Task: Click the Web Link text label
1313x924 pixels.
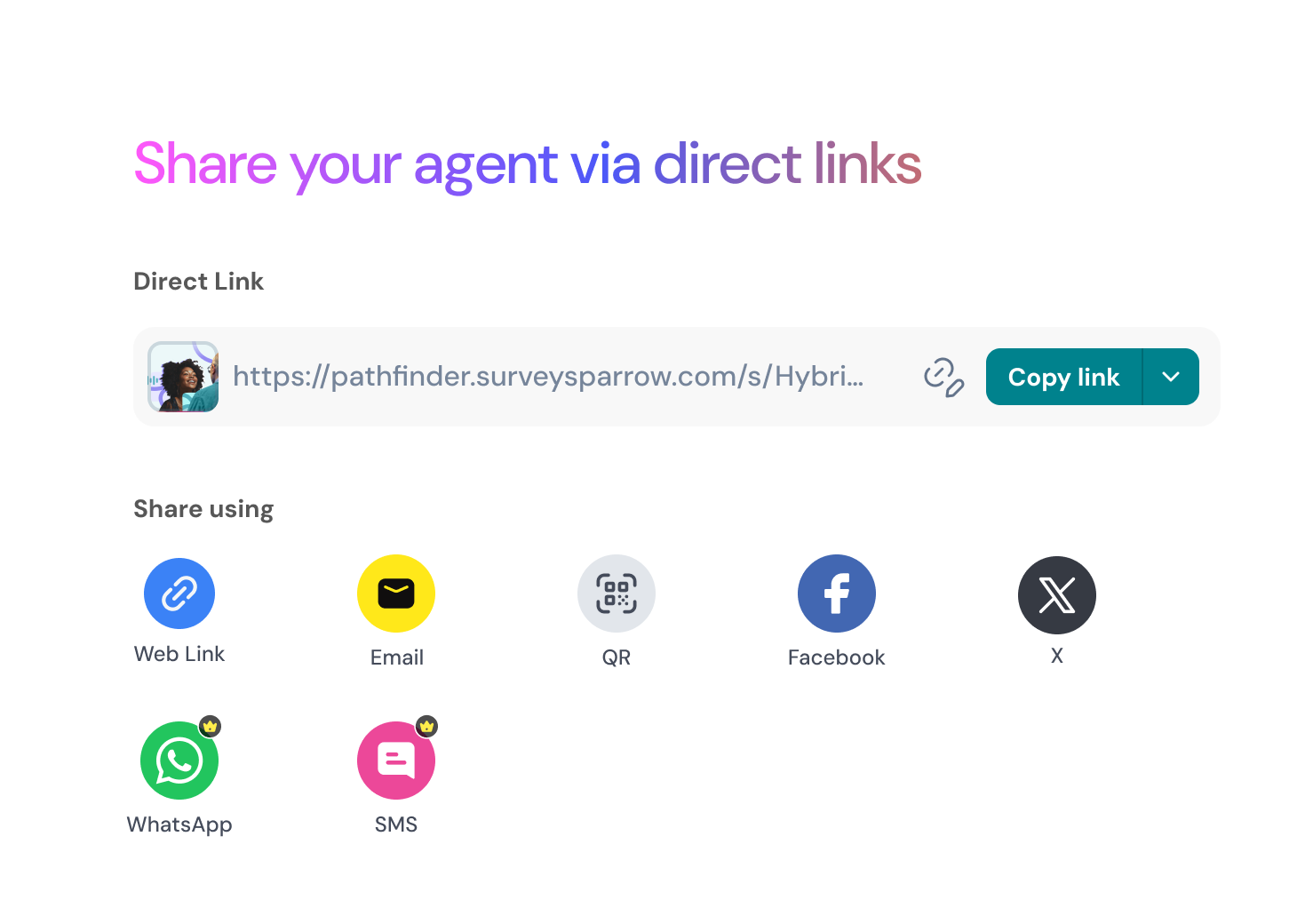Action: (x=179, y=654)
